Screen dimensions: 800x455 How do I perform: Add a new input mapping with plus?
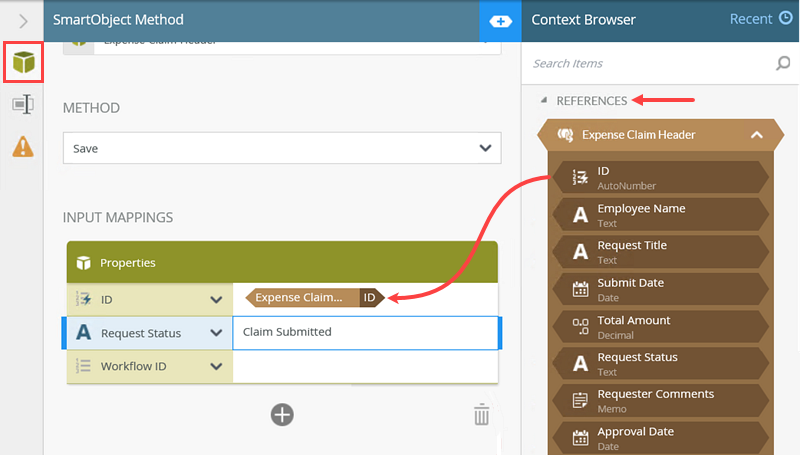click(x=282, y=415)
